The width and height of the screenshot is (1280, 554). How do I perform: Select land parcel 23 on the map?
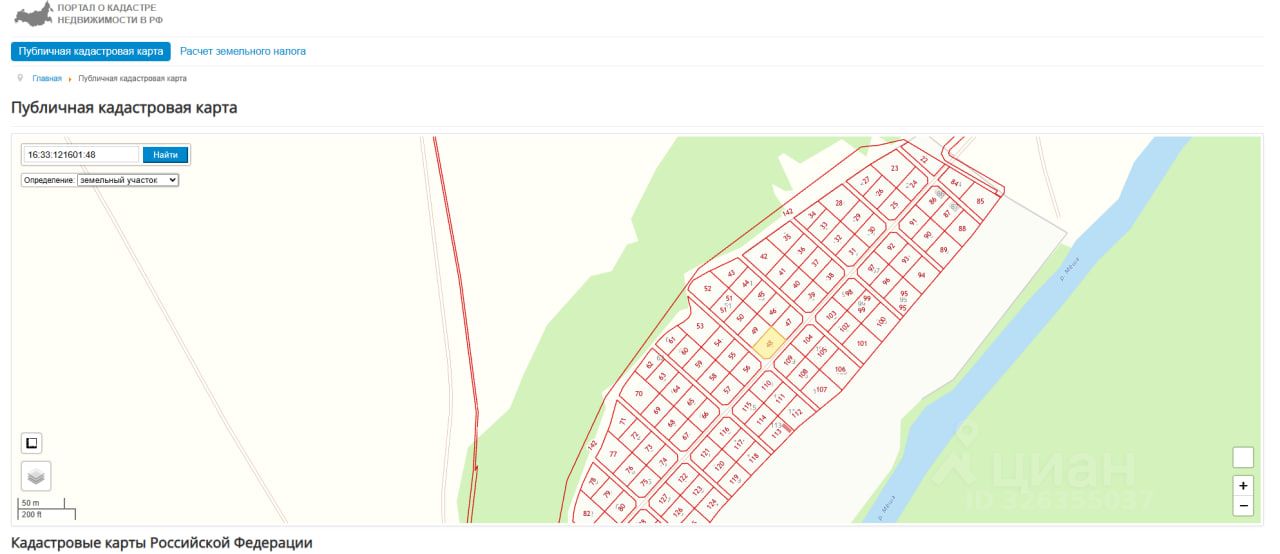point(894,168)
